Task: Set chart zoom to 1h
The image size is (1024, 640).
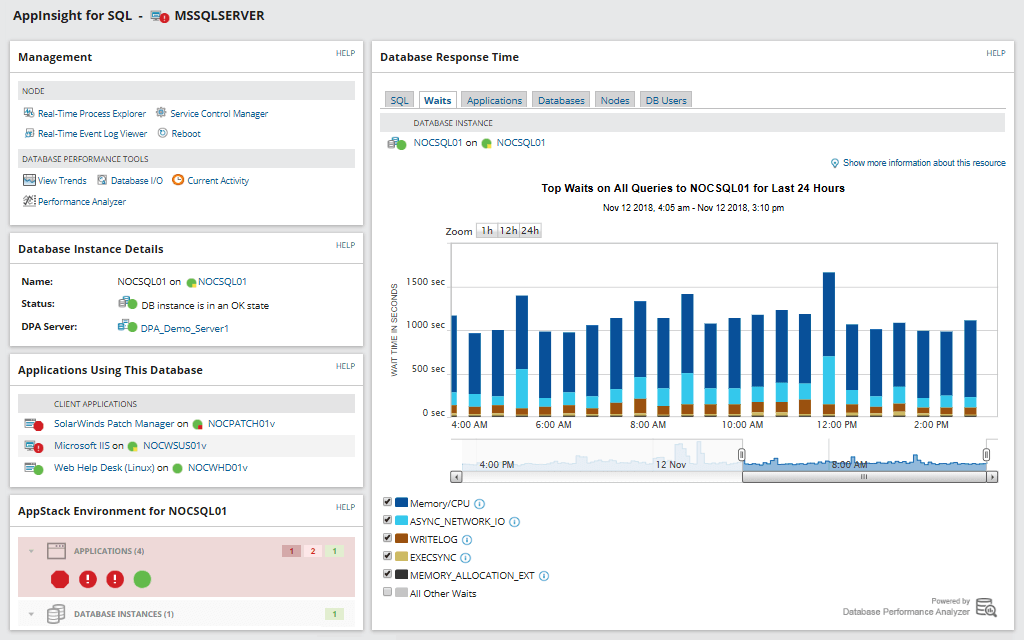Action: point(487,231)
